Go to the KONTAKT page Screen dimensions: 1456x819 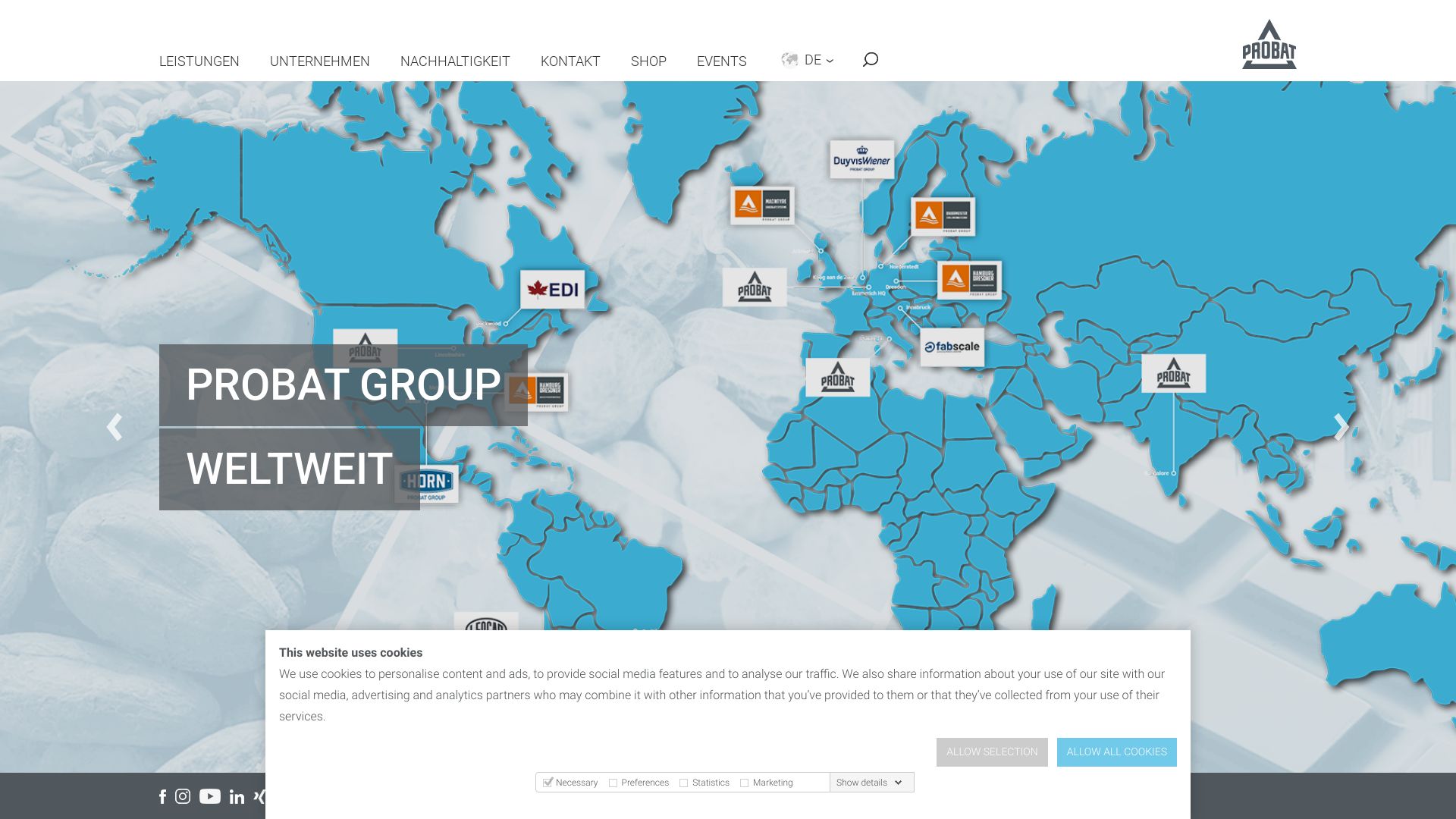[570, 61]
